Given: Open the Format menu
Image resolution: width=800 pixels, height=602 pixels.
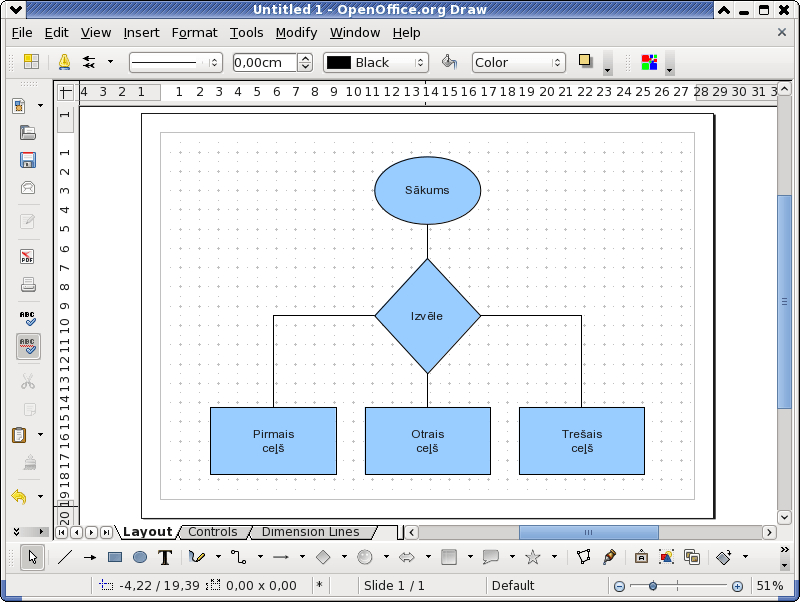Looking at the screenshot, I should 194,33.
